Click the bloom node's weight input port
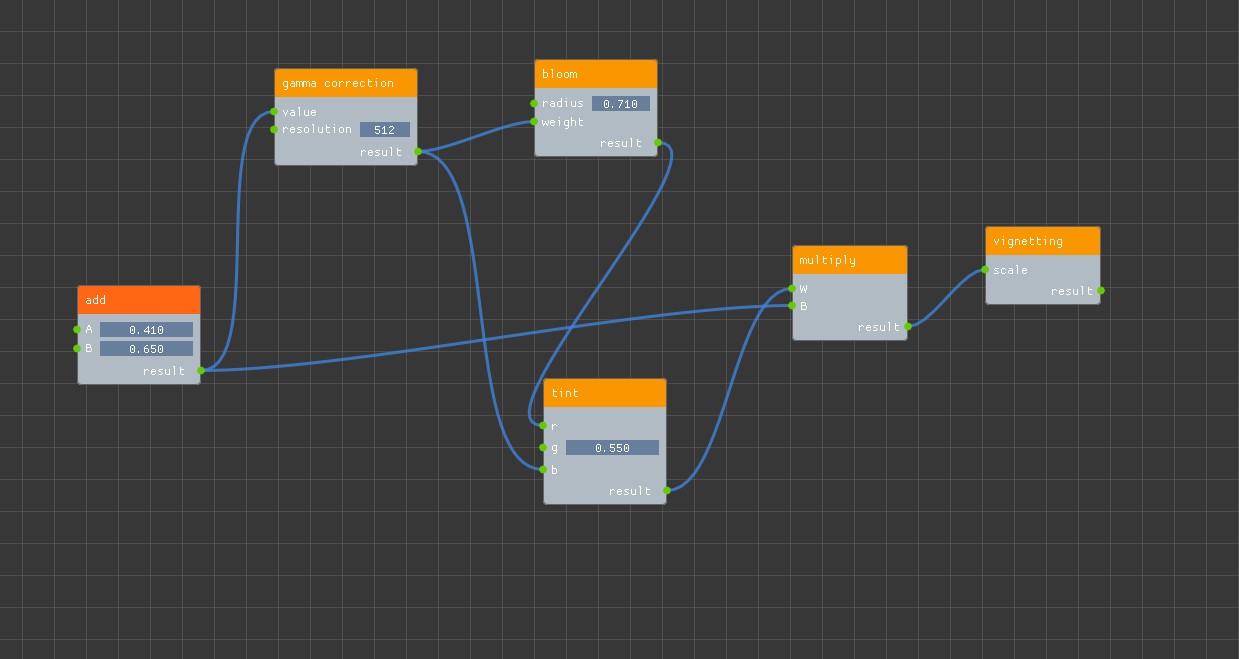1239x659 pixels. [x=535, y=122]
